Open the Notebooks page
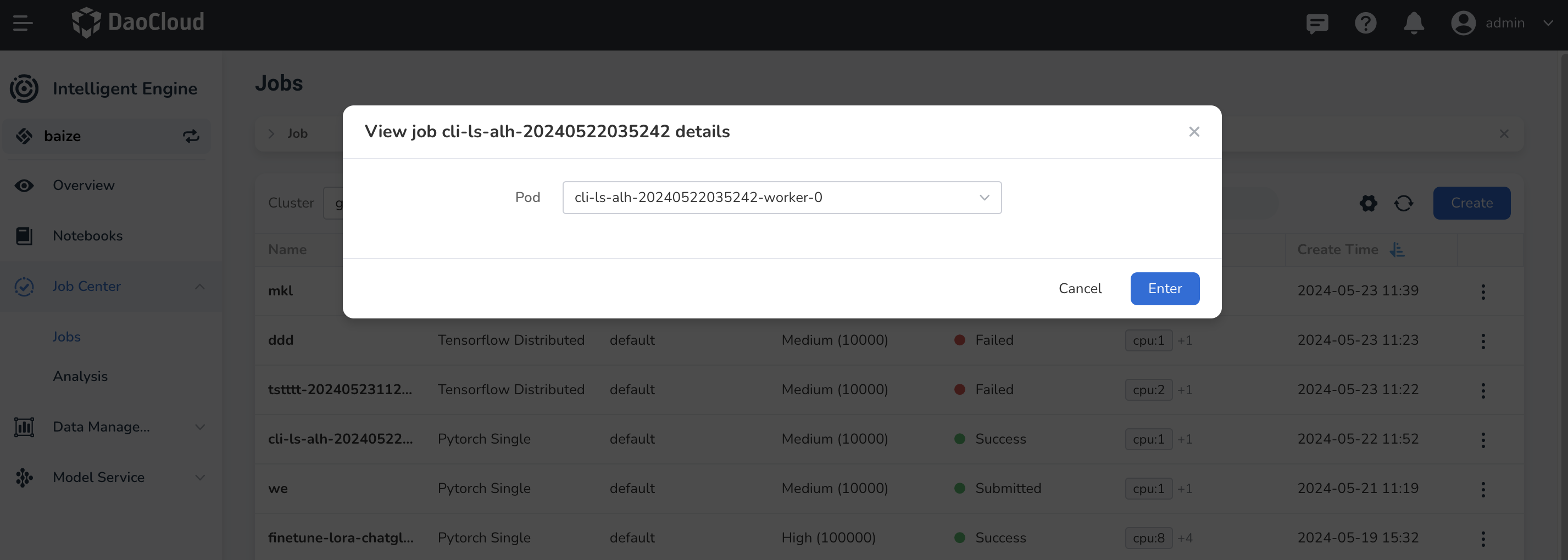The image size is (1568, 560). click(88, 236)
